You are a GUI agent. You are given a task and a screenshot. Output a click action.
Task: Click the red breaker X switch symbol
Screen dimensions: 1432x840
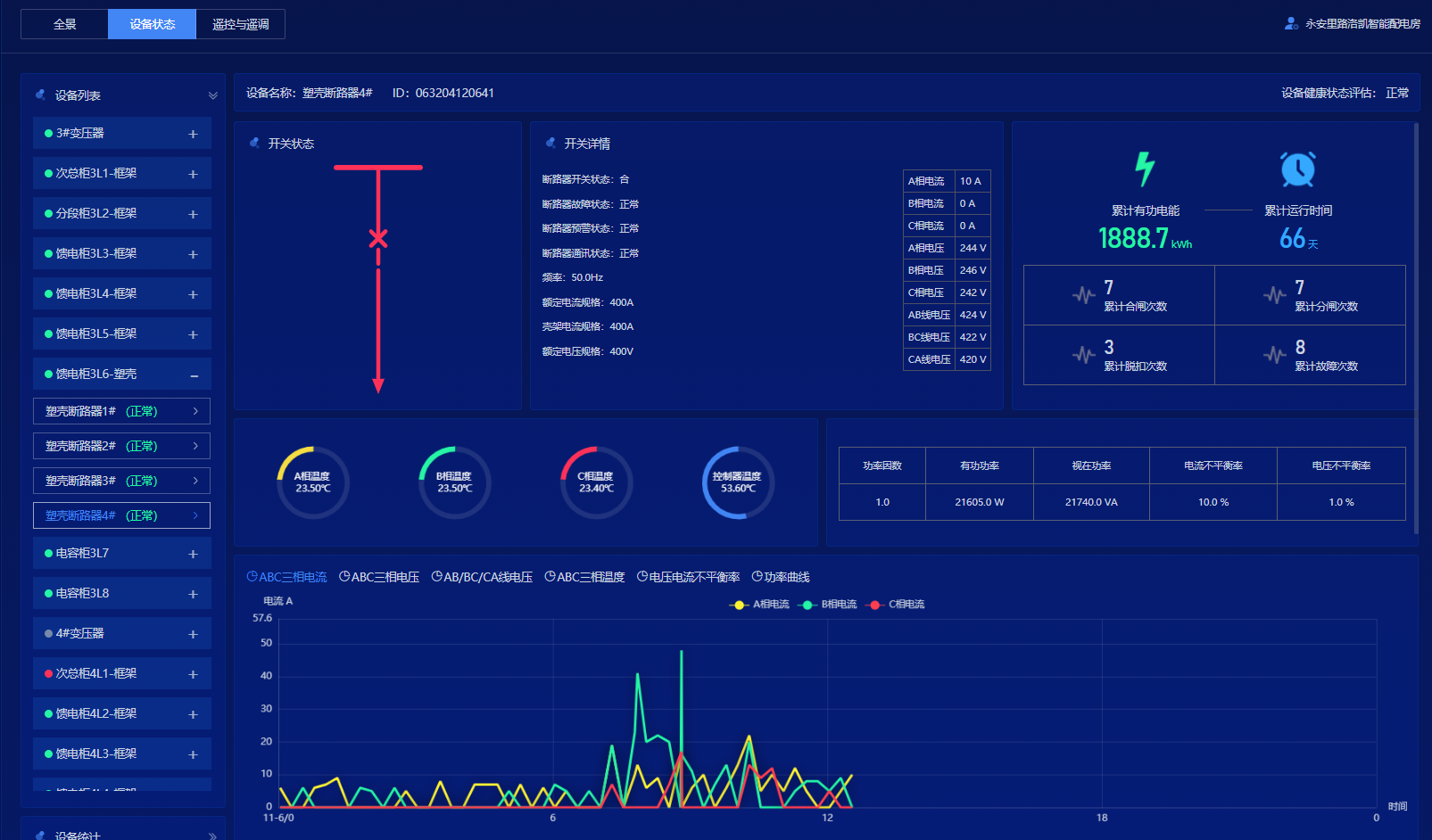click(x=378, y=238)
